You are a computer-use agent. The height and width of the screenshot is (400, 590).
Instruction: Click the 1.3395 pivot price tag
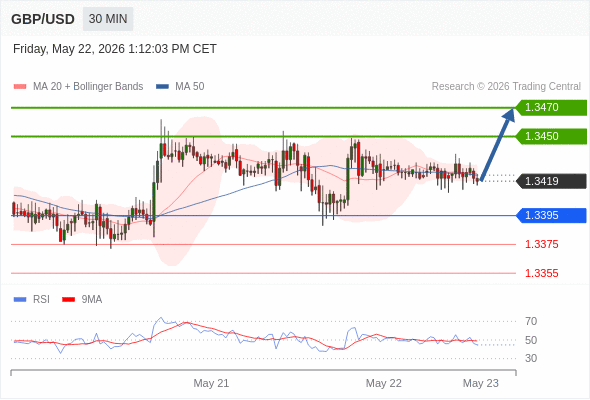click(x=551, y=216)
